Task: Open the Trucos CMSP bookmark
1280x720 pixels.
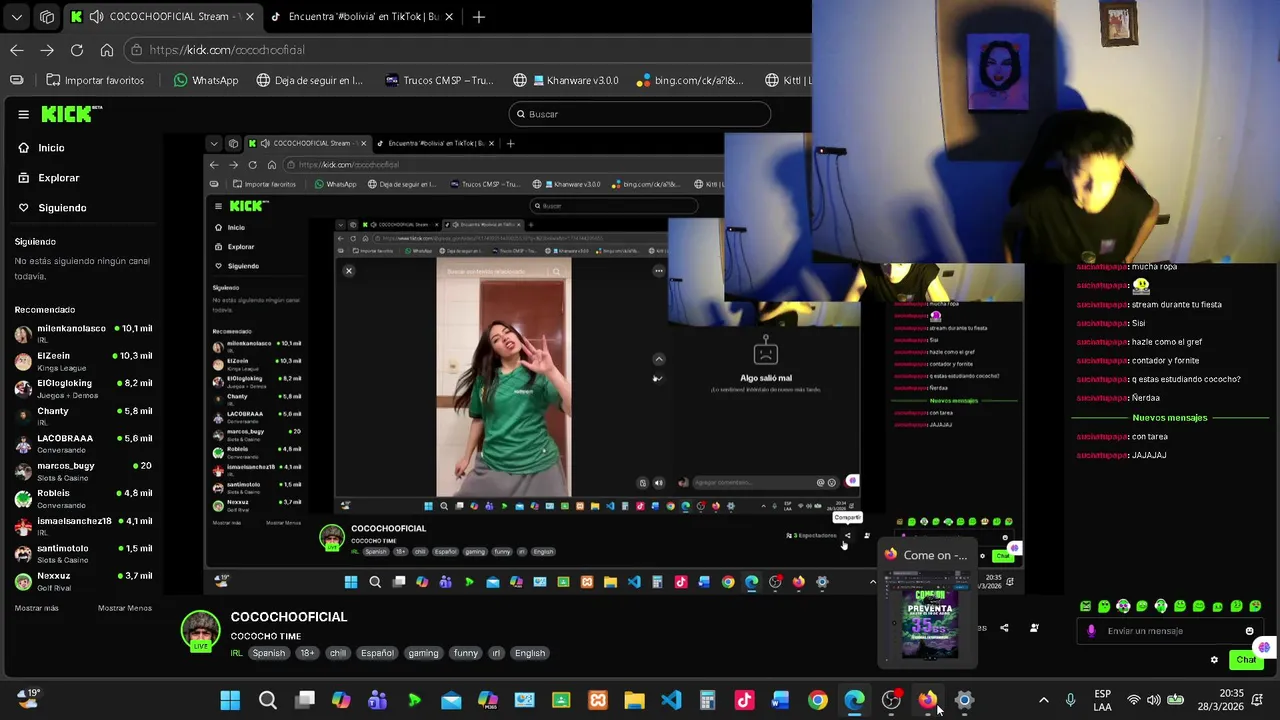Action: point(439,80)
